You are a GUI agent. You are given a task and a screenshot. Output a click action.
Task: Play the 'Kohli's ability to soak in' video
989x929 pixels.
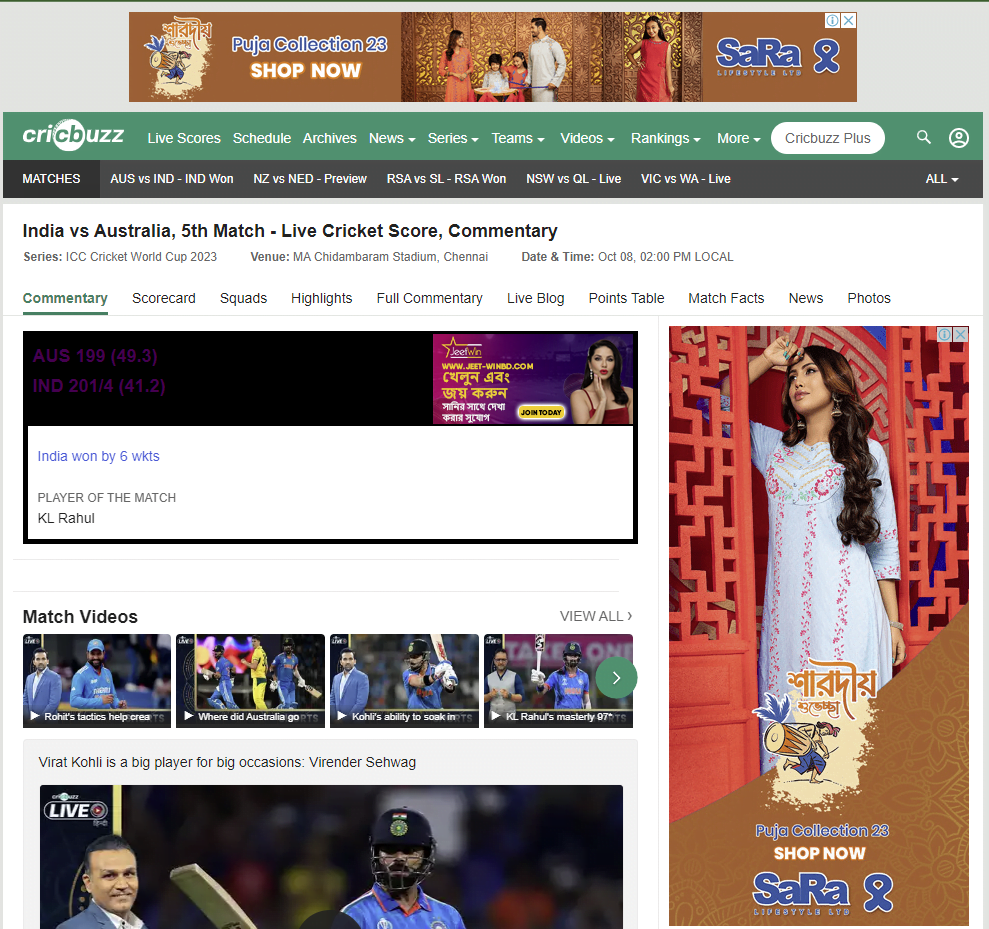click(x=404, y=681)
